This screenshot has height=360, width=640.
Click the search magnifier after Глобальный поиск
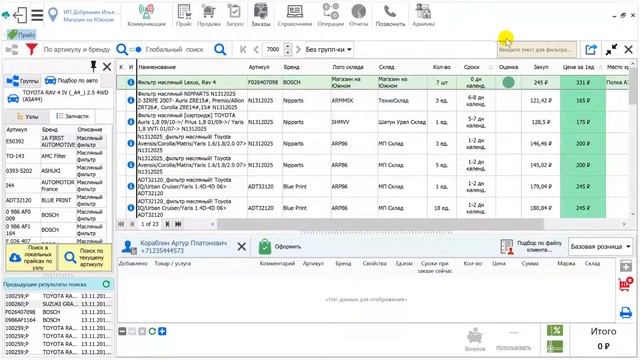[x=220, y=49]
